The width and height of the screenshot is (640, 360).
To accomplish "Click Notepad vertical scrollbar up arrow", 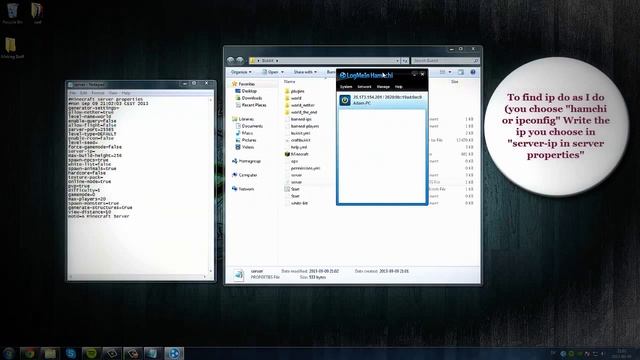I will click(x=211, y=100).
